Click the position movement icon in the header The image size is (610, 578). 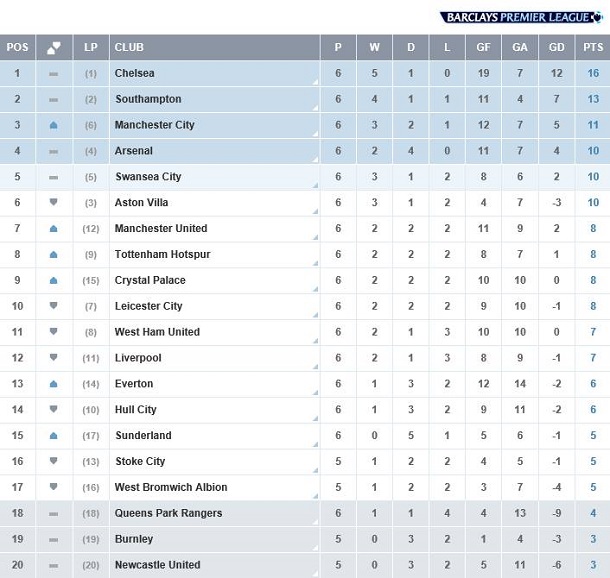point(54,47)
